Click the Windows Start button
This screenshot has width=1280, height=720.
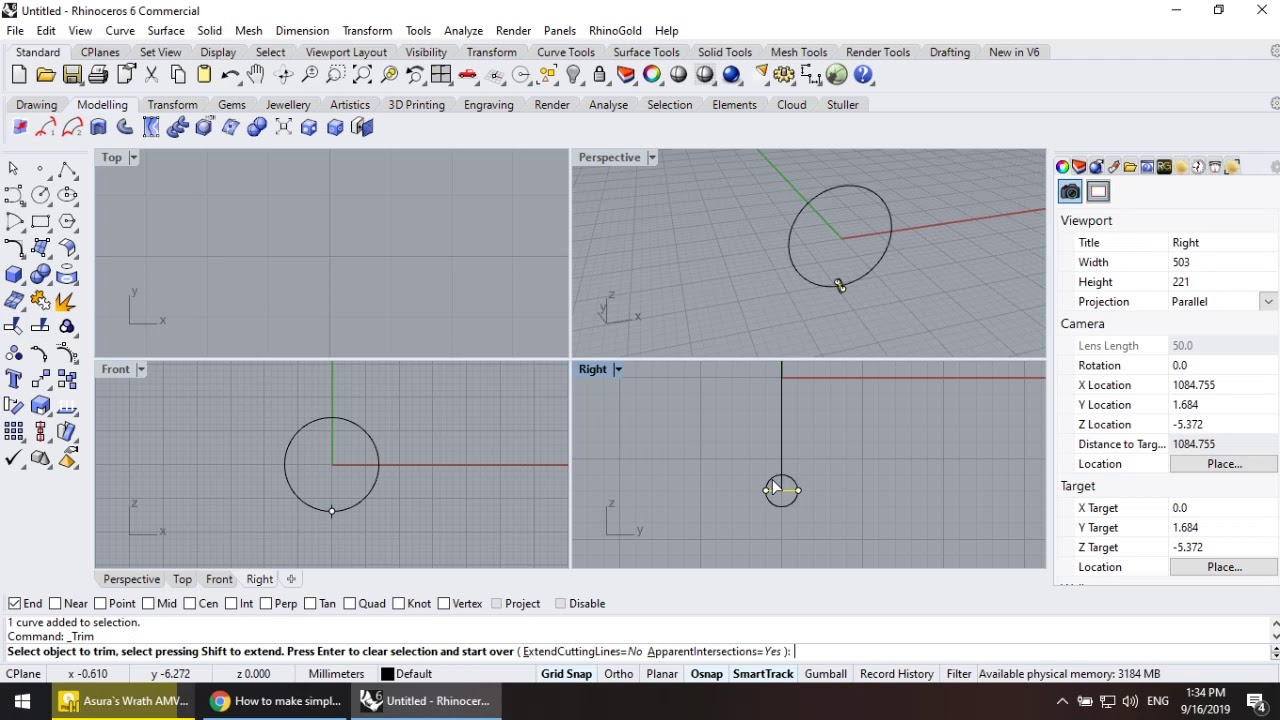coord(22,701)
